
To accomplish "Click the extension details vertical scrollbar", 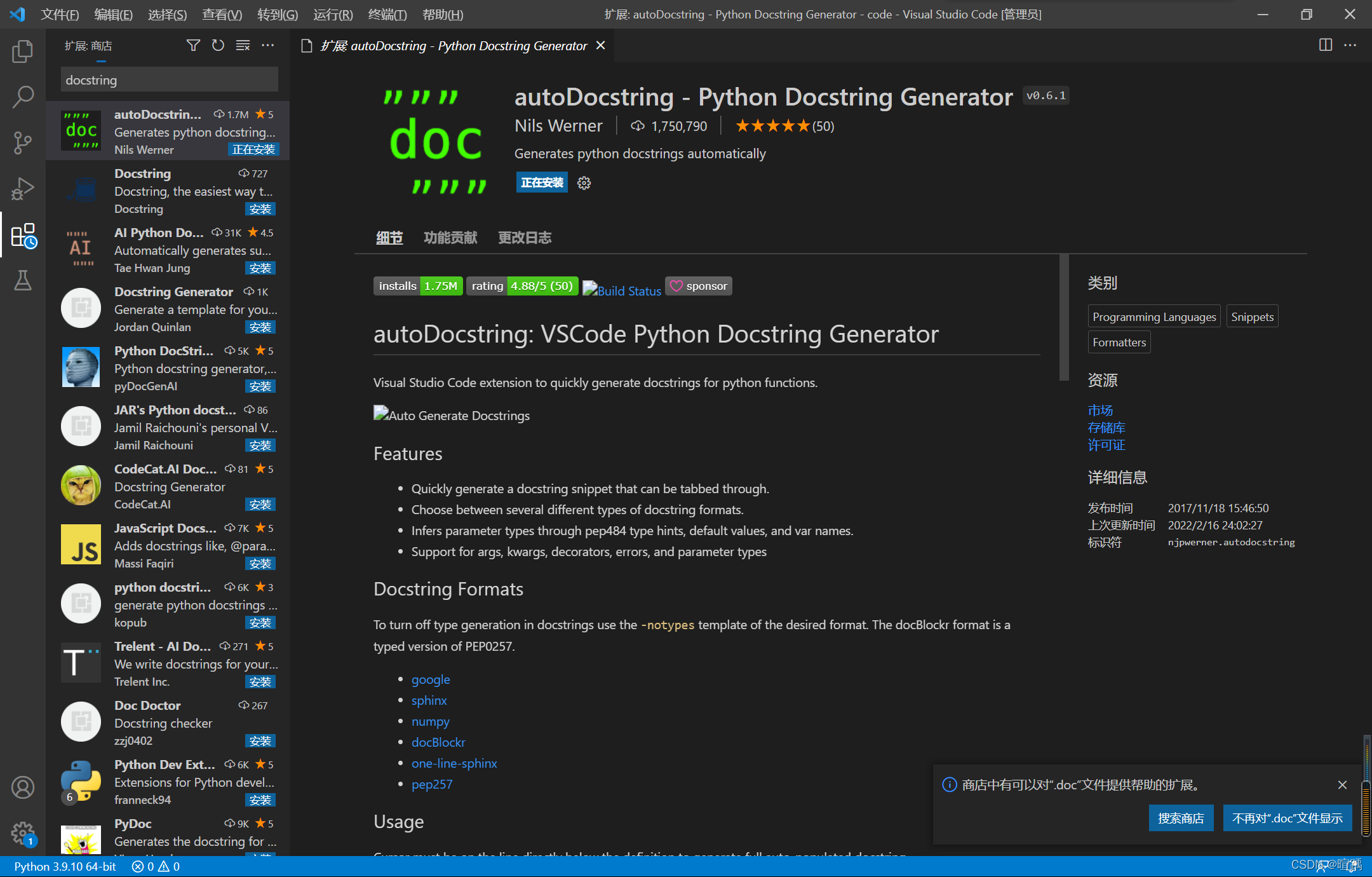I will (x=1064, y=318).
